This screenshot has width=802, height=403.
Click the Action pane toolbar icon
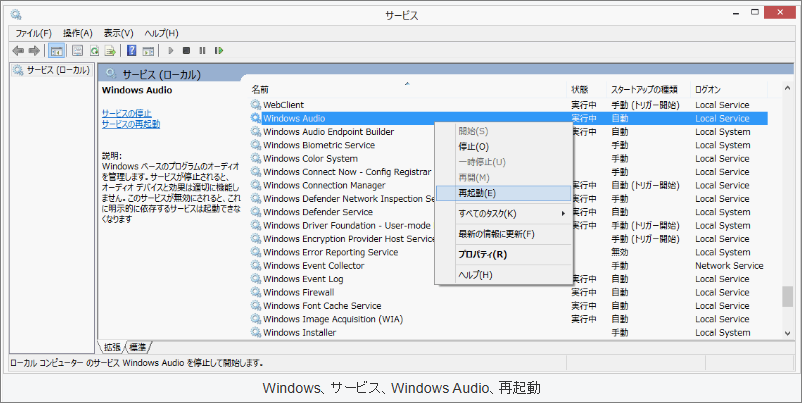pyautogui.click(x=148, y=51)
